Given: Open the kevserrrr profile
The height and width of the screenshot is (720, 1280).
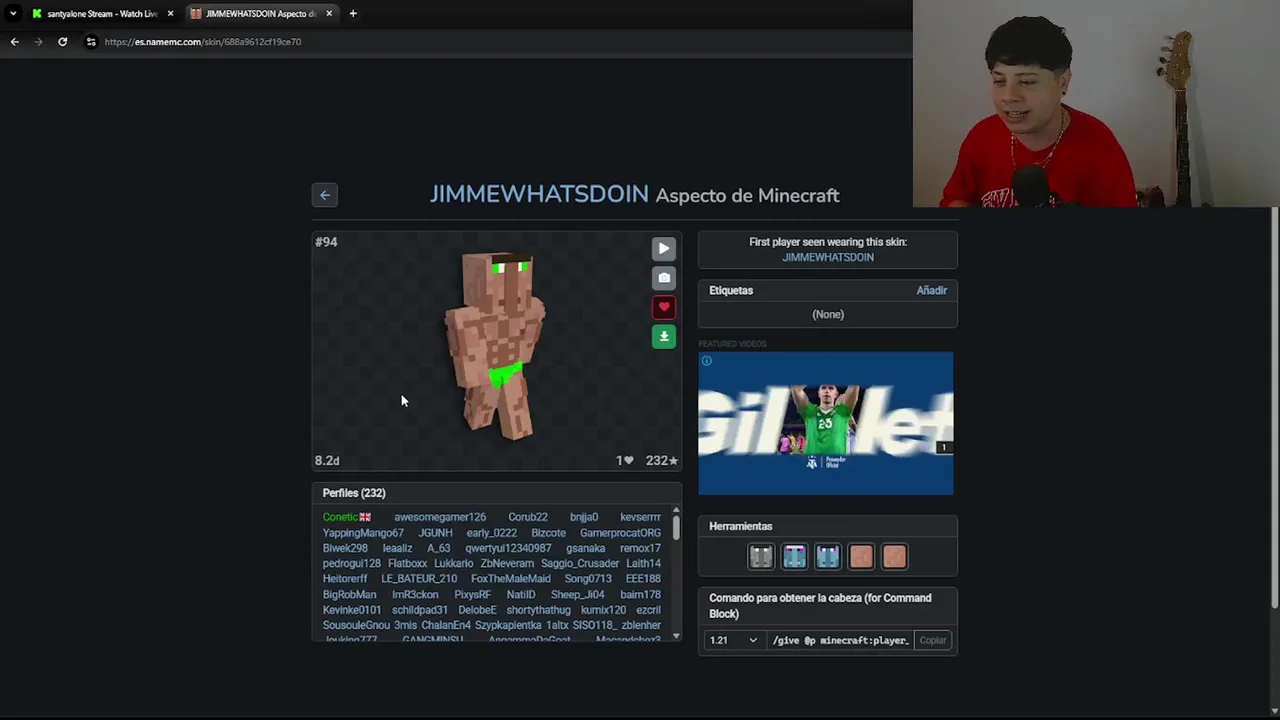Looking at the screenshot, I should click(x=640, y=517).
